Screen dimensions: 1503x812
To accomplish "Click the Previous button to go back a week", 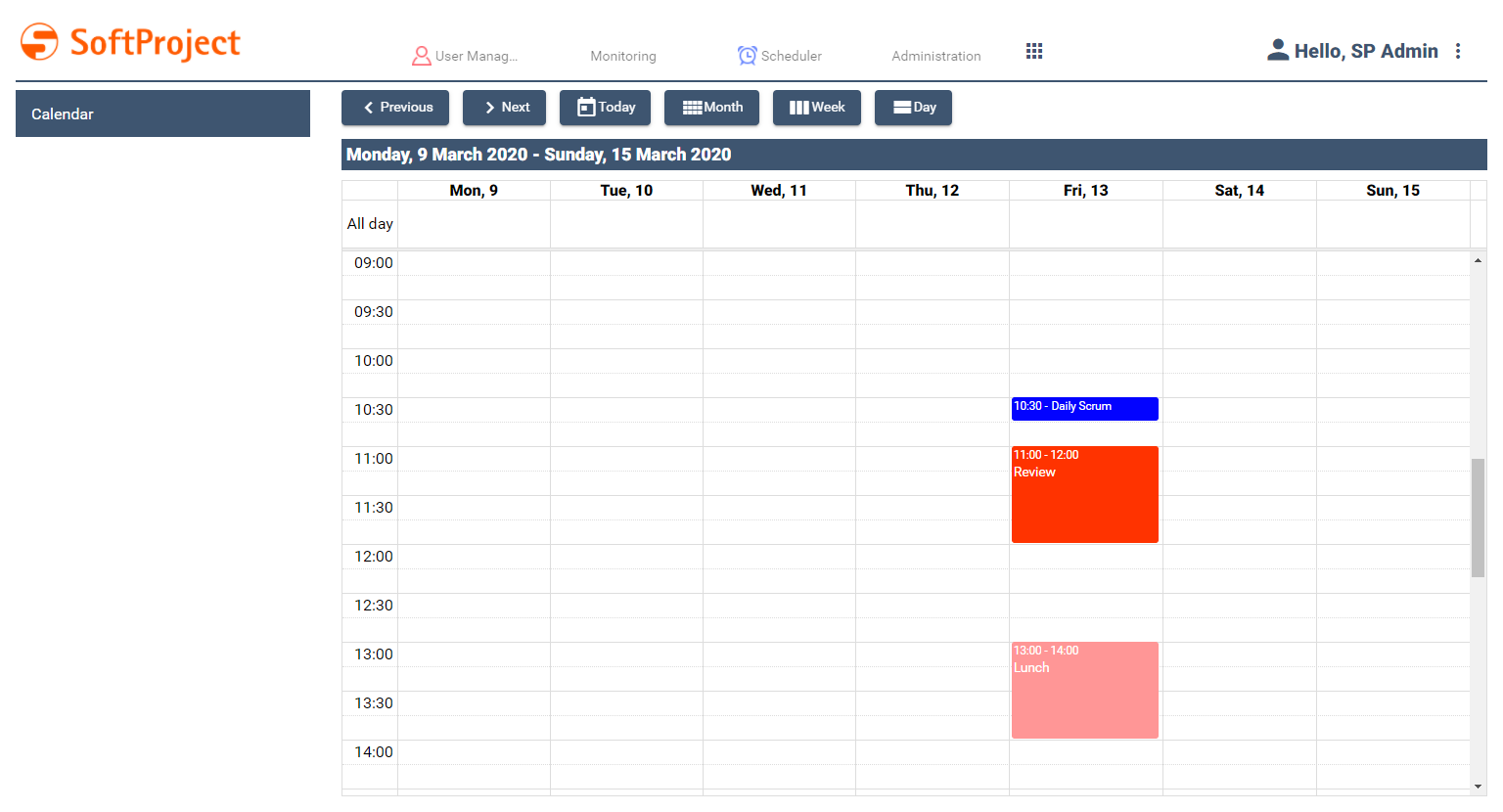I will coord(395,108).
